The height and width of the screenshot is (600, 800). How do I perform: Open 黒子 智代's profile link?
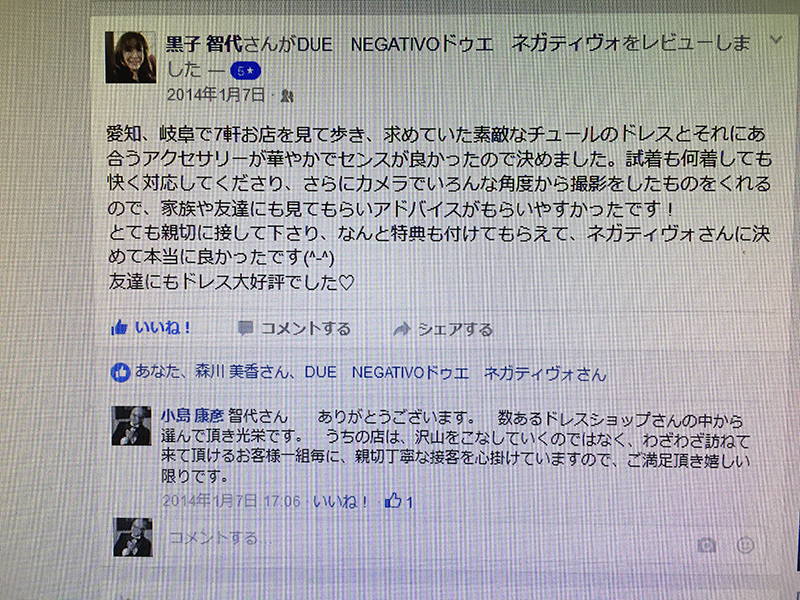[204, 45]
